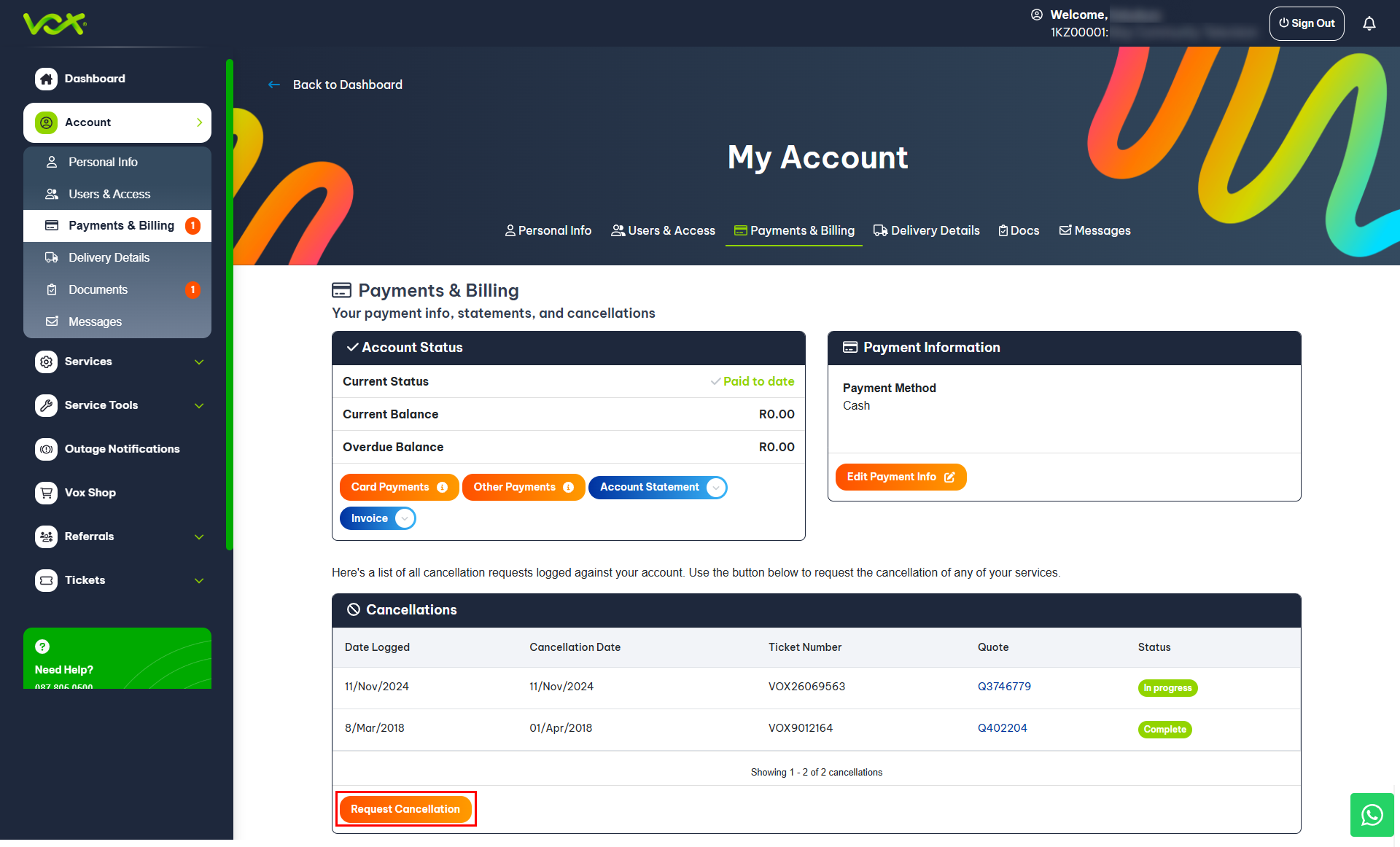This screenshot has height=847, width=1400.
Task: Open Users & Access in sidebar
Action: [117, 194]
